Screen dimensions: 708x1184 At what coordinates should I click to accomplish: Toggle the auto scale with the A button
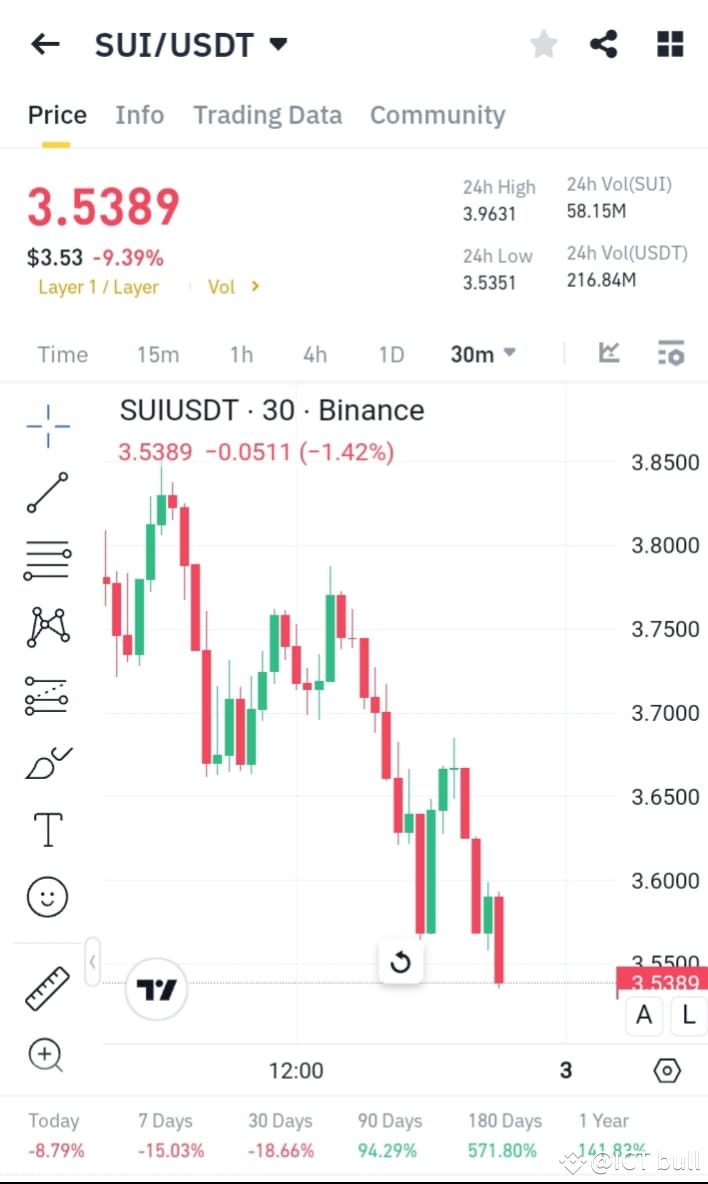[x=644, y=1016]
